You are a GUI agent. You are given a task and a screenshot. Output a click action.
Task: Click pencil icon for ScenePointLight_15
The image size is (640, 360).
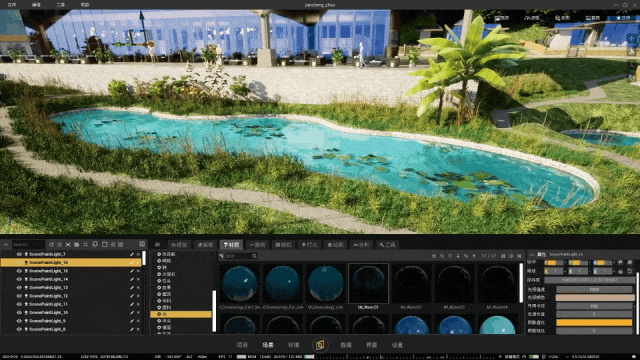[132, 271]
